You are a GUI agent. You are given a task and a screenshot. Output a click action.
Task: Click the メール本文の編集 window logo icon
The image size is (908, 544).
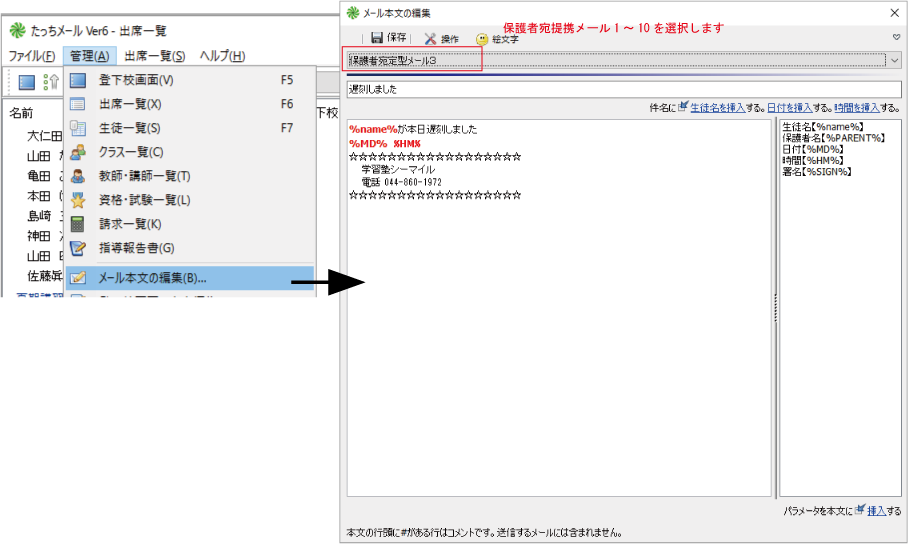pos(353,13)
